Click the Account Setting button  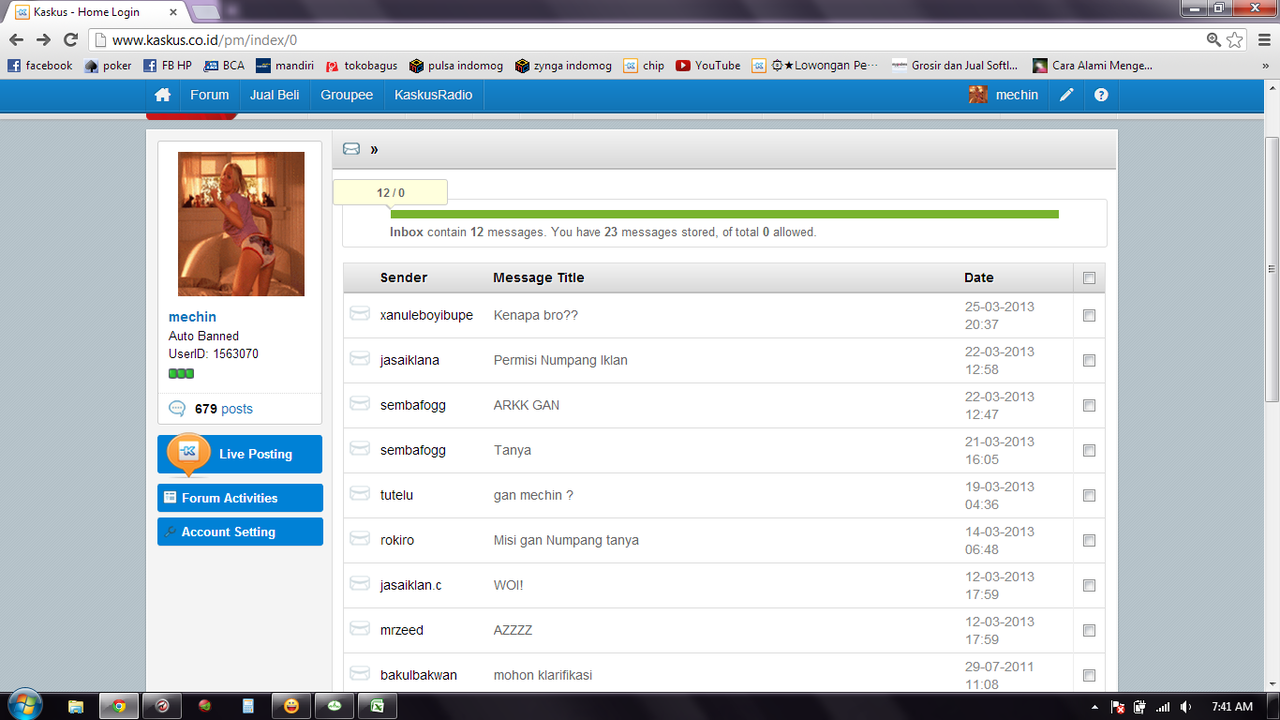[x=240, y=531]
